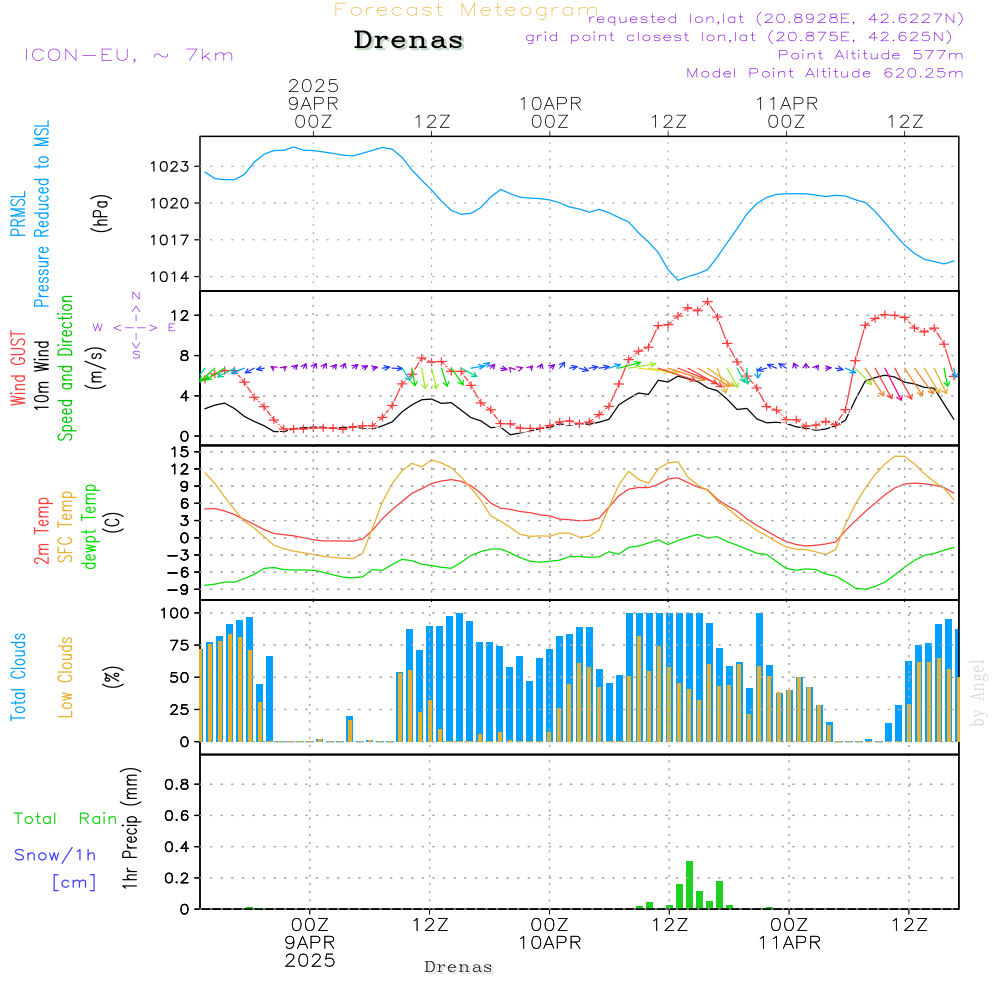
Task: Click the bottom '00Z 9APR 2025' time label
Action: 310,943
